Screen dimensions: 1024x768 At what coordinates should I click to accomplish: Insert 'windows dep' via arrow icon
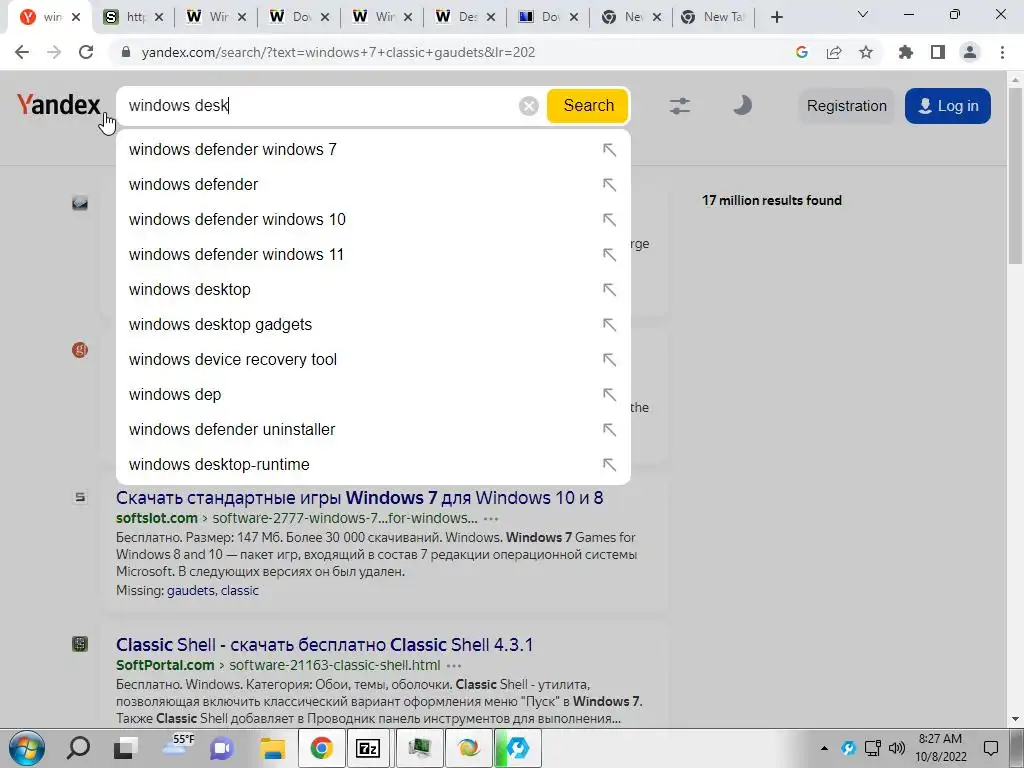pos(609,395)
